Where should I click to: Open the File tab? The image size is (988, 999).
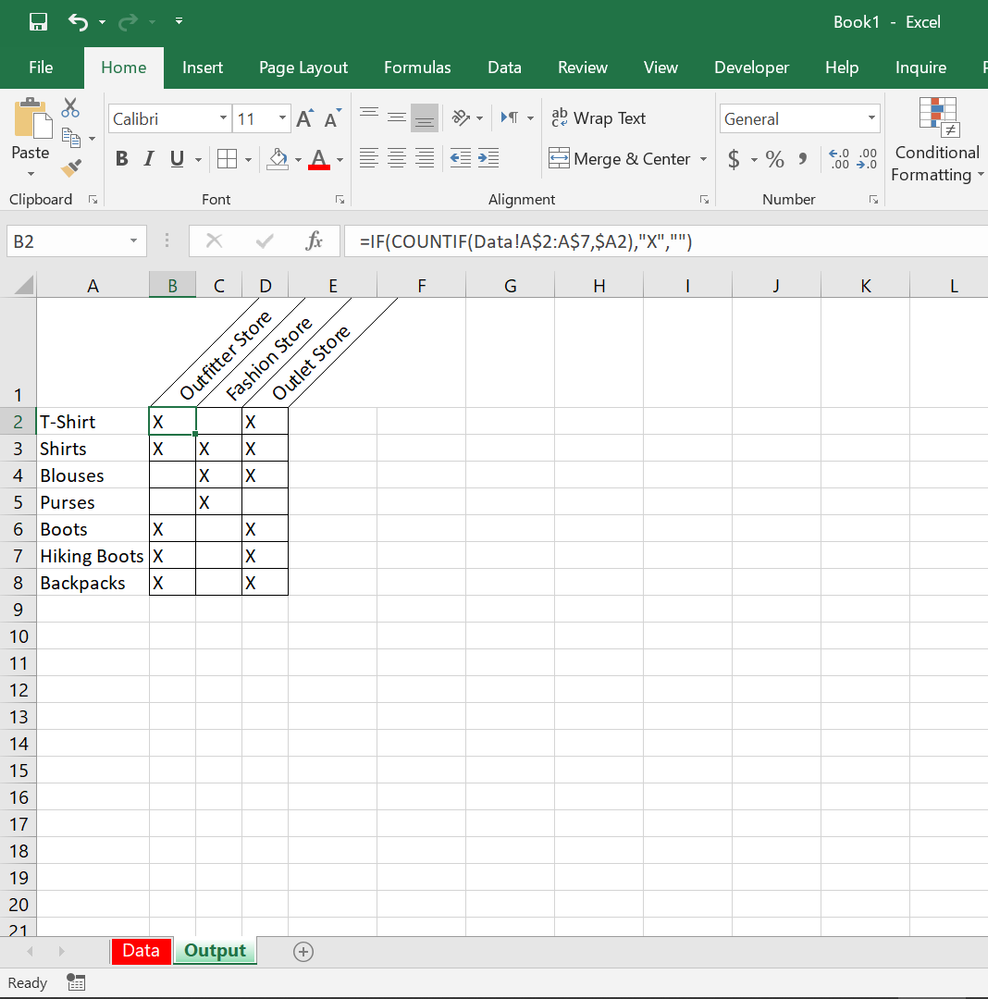click(x=41, y=68)
